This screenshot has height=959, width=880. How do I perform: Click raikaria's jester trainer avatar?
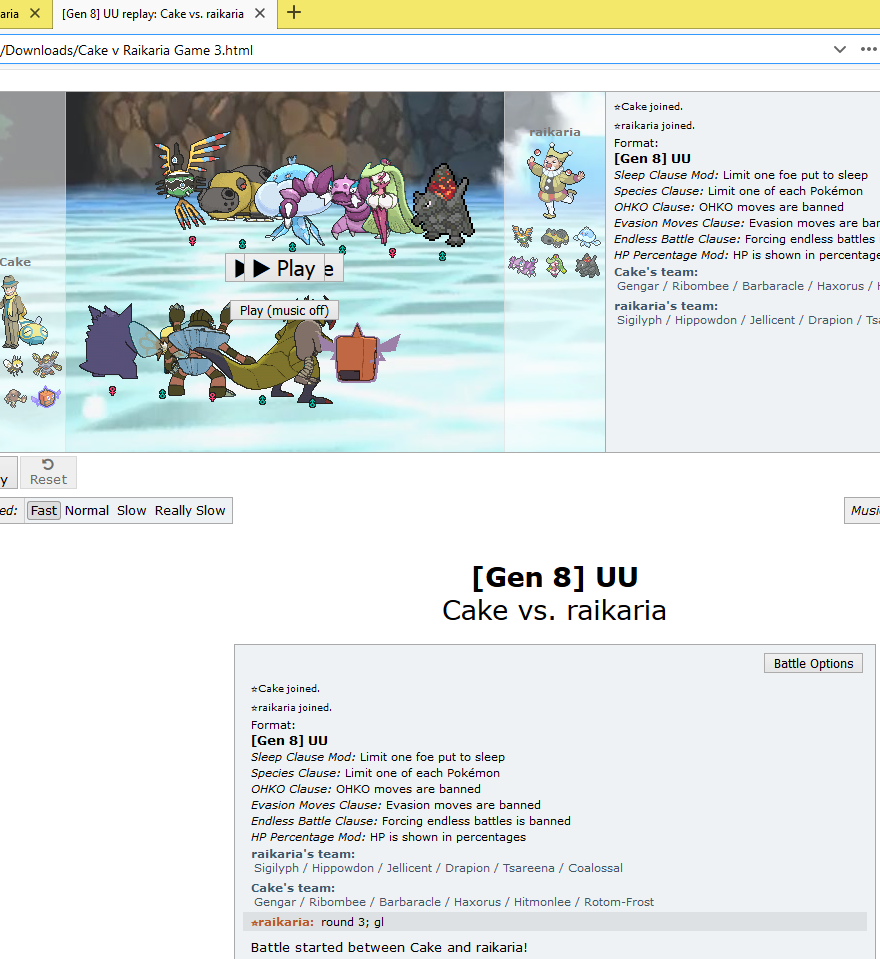tap(554, 181)
